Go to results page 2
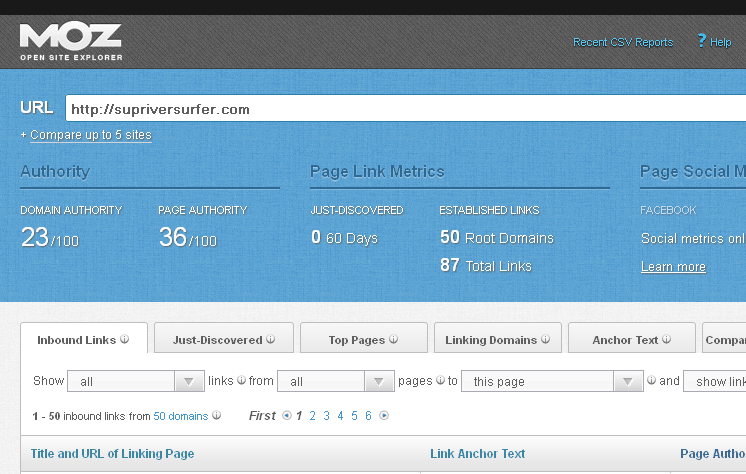The height and width of the screenshot is (474, 746). click(313, 416)
